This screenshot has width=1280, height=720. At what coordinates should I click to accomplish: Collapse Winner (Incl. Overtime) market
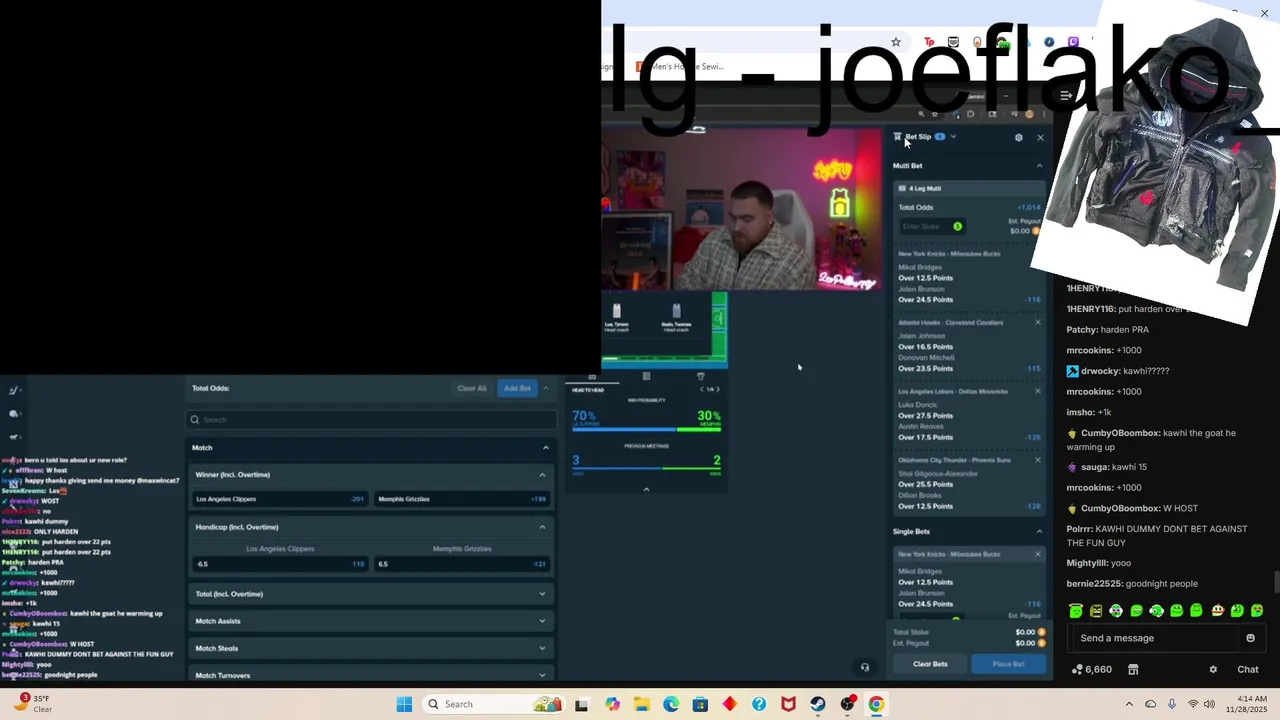point(543,475)
